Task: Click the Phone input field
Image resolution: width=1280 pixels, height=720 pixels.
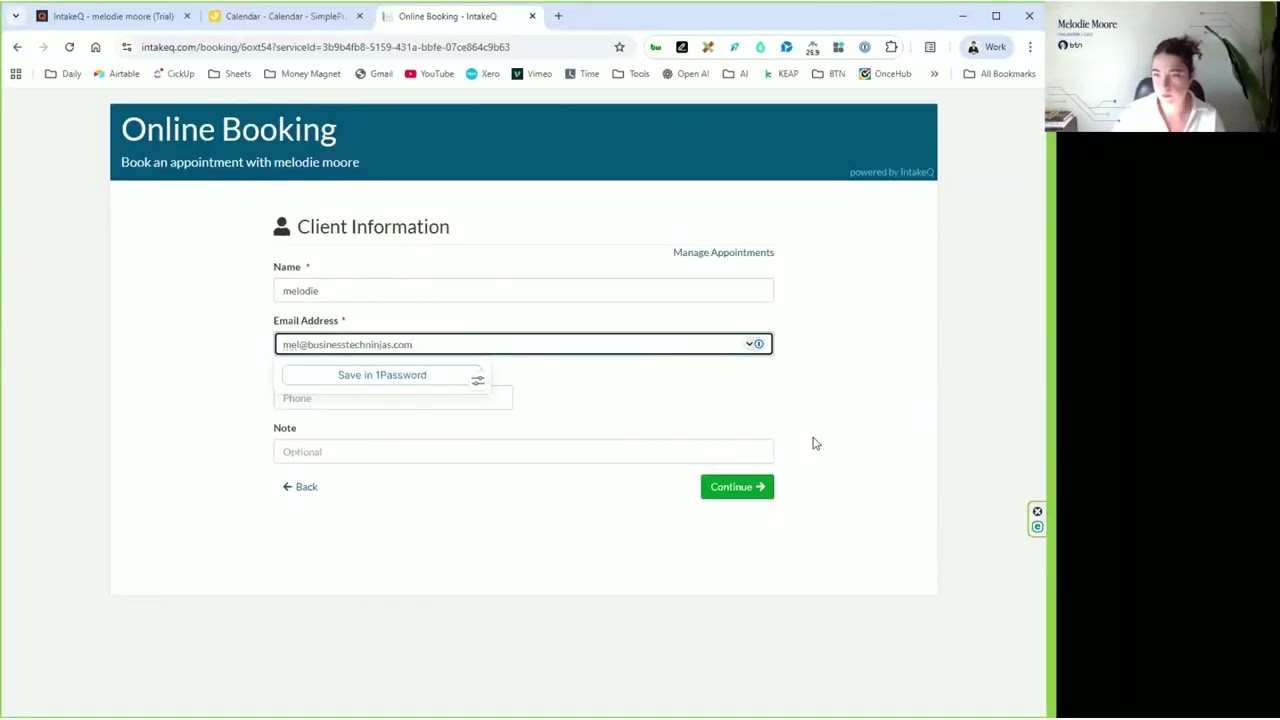Action: (393, 398)
